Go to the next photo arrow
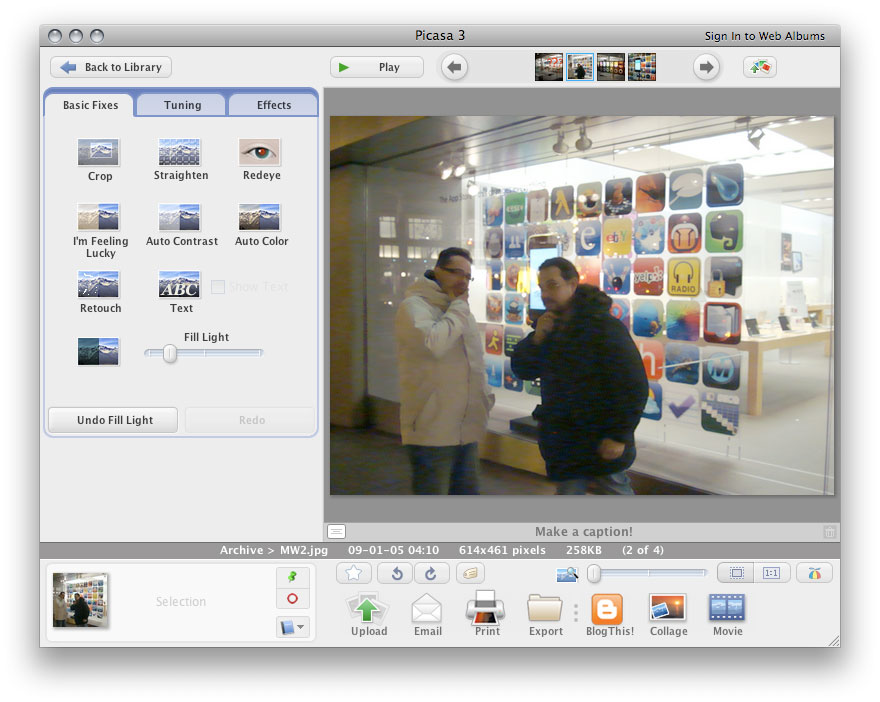Image resolution: width=880 pixels, height=702 pixels. pos(707,67)
